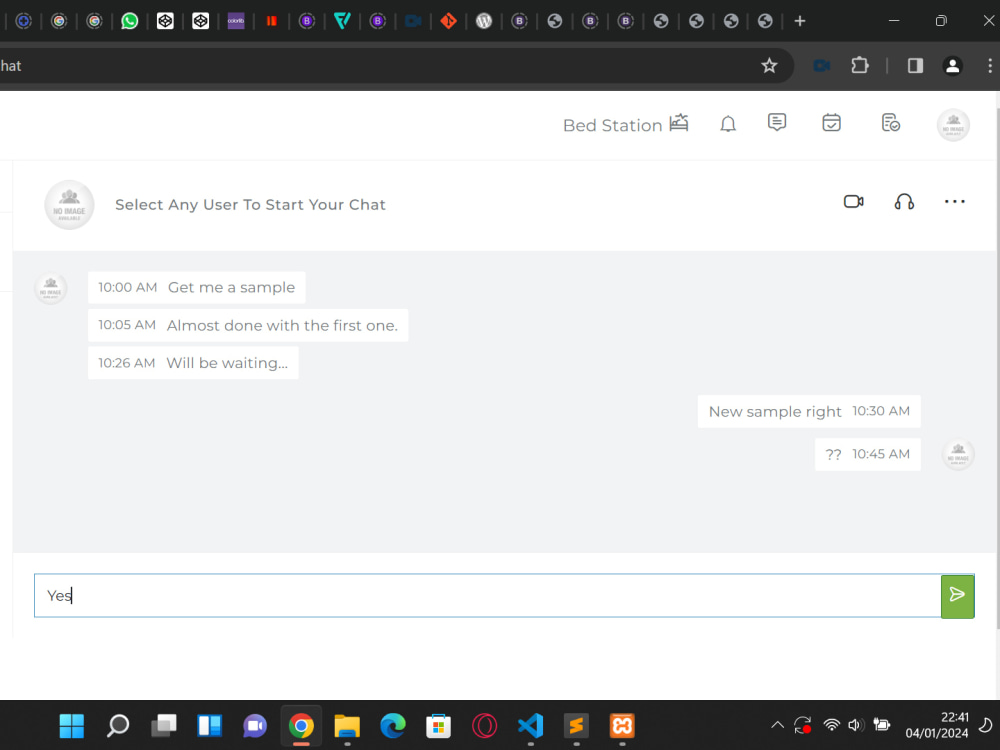Image resolution: width=1000 pixels, height=750 pixels.
Task: Toggle the Chrome side panel
Action: coord(915,66)
